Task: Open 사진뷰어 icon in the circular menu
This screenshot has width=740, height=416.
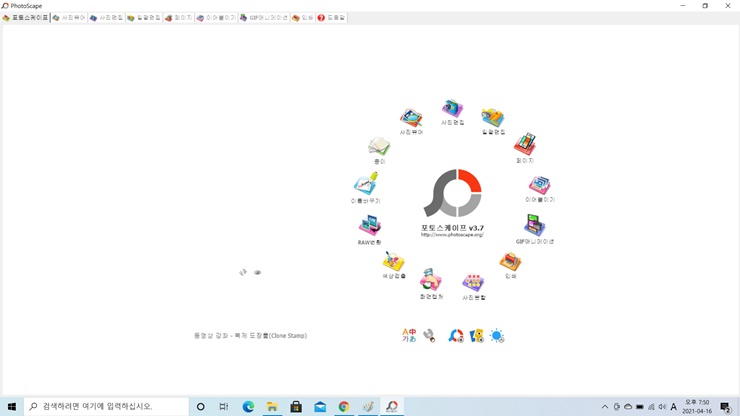Action: pos(411,121)
